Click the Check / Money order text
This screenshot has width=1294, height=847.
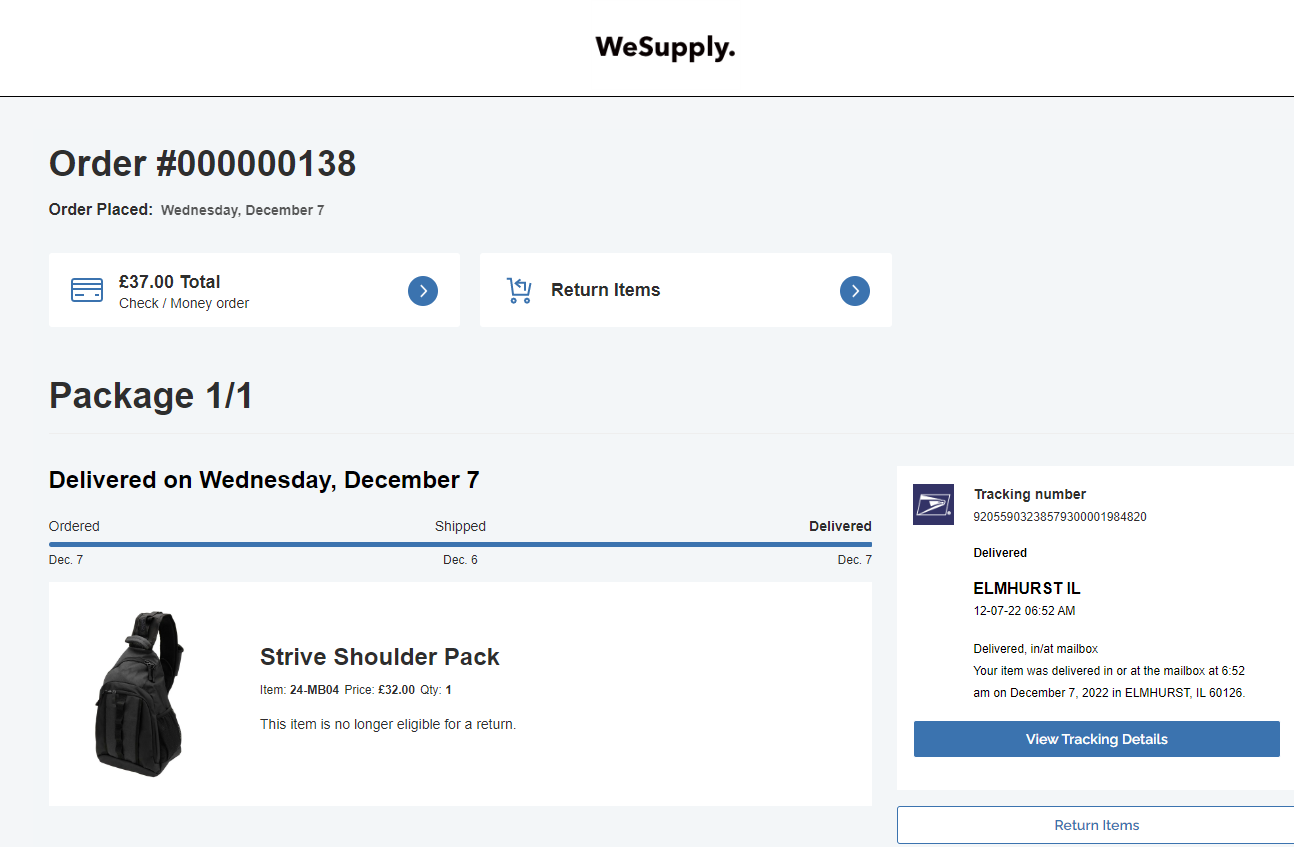[184, 303]
